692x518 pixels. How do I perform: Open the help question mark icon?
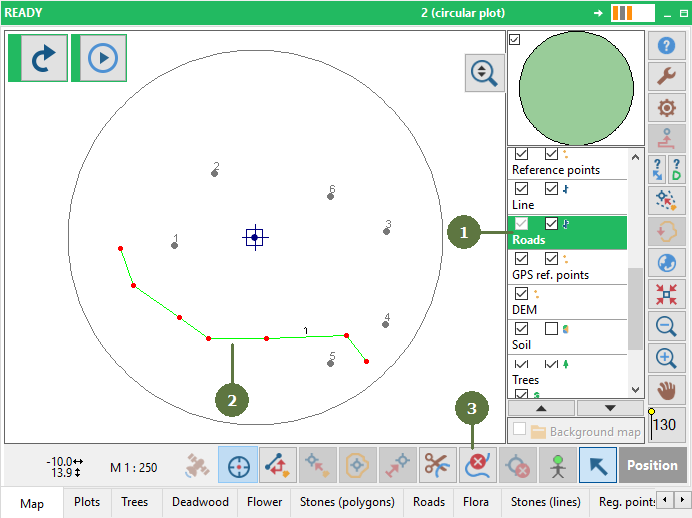point(666,45)
